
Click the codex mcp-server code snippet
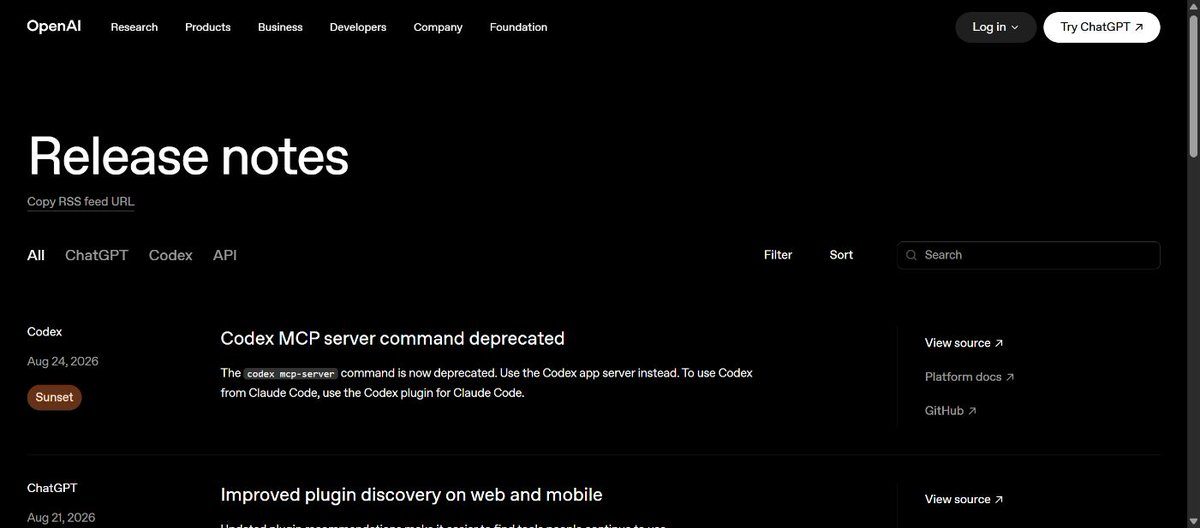[291, 373]
